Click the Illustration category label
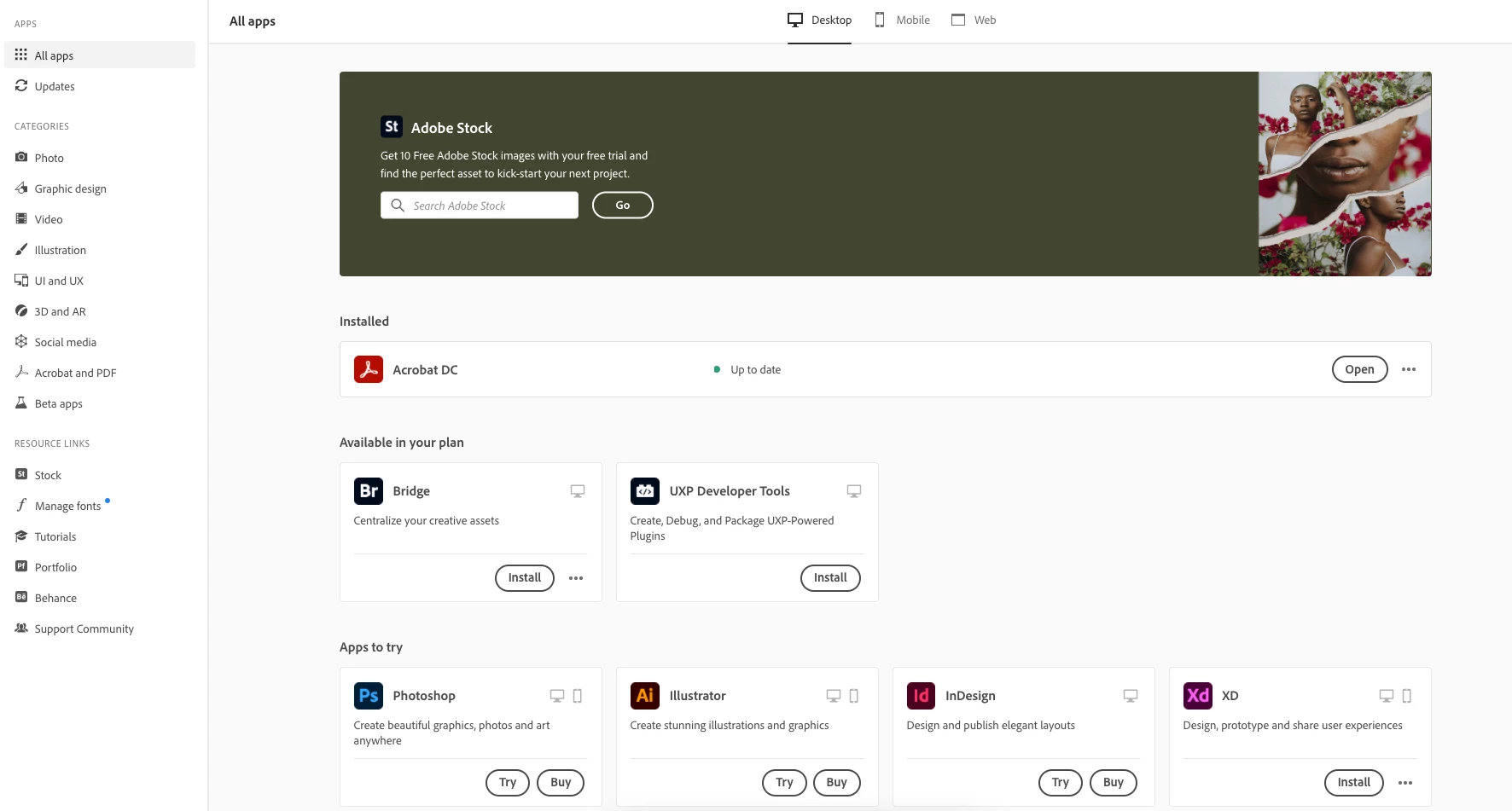 pos(61,250)
